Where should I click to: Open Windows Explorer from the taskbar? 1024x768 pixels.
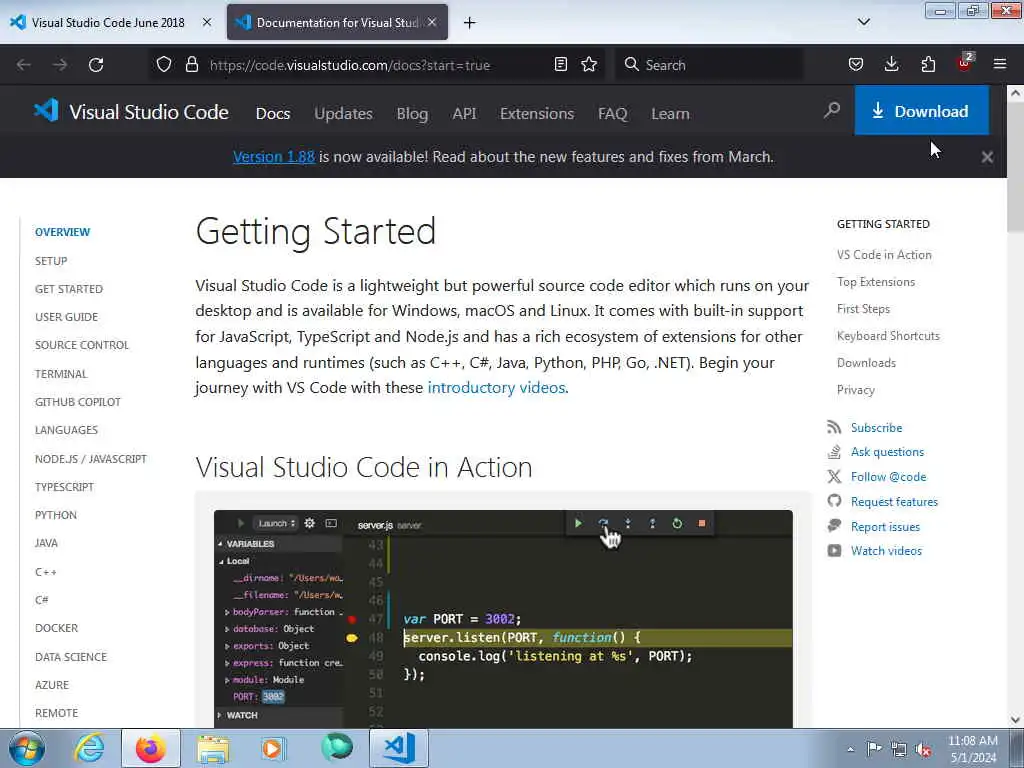tap(213, 748)
